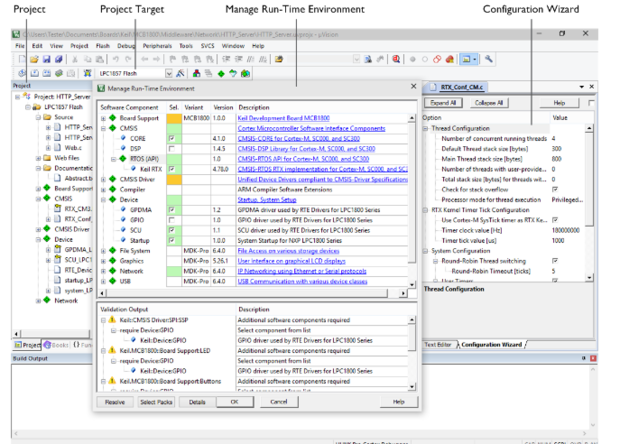
Task: Open the Pack Installer icon
Action: point(245,74)
